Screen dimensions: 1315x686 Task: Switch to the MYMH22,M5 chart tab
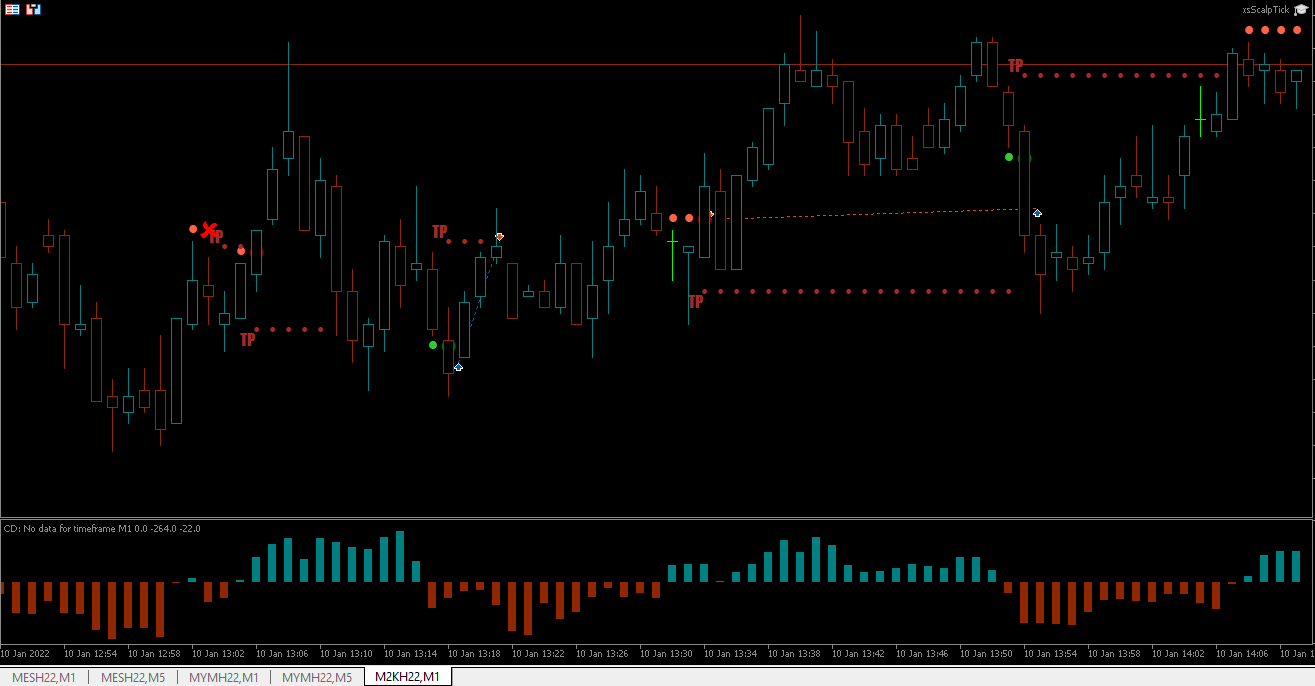(x=317, y=677)
